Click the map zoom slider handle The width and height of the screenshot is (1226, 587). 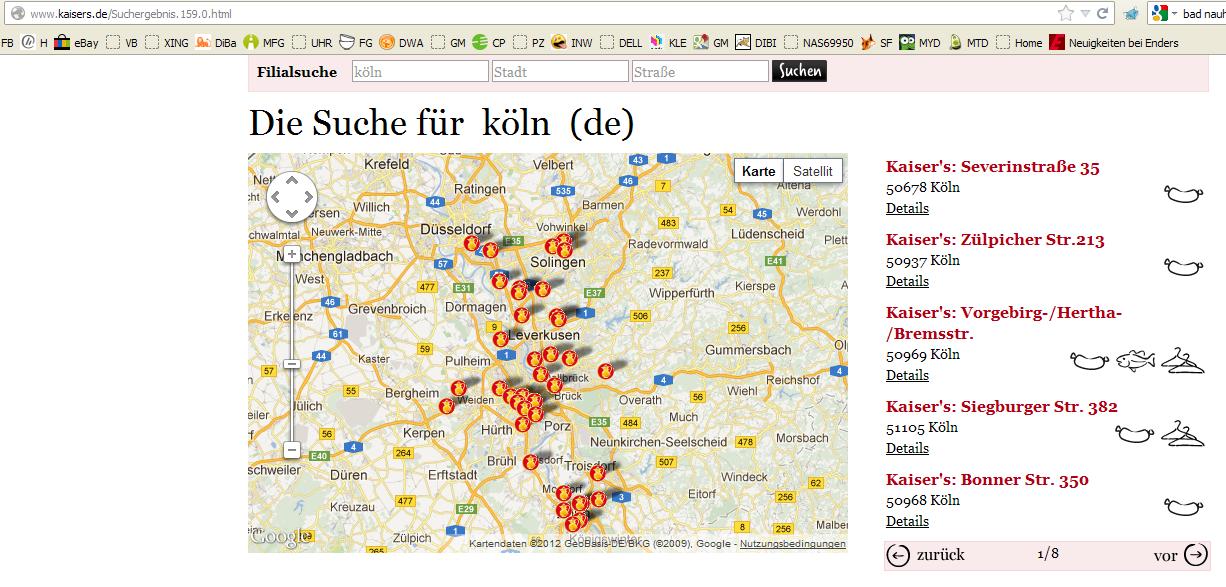click(x=292, y=364)
